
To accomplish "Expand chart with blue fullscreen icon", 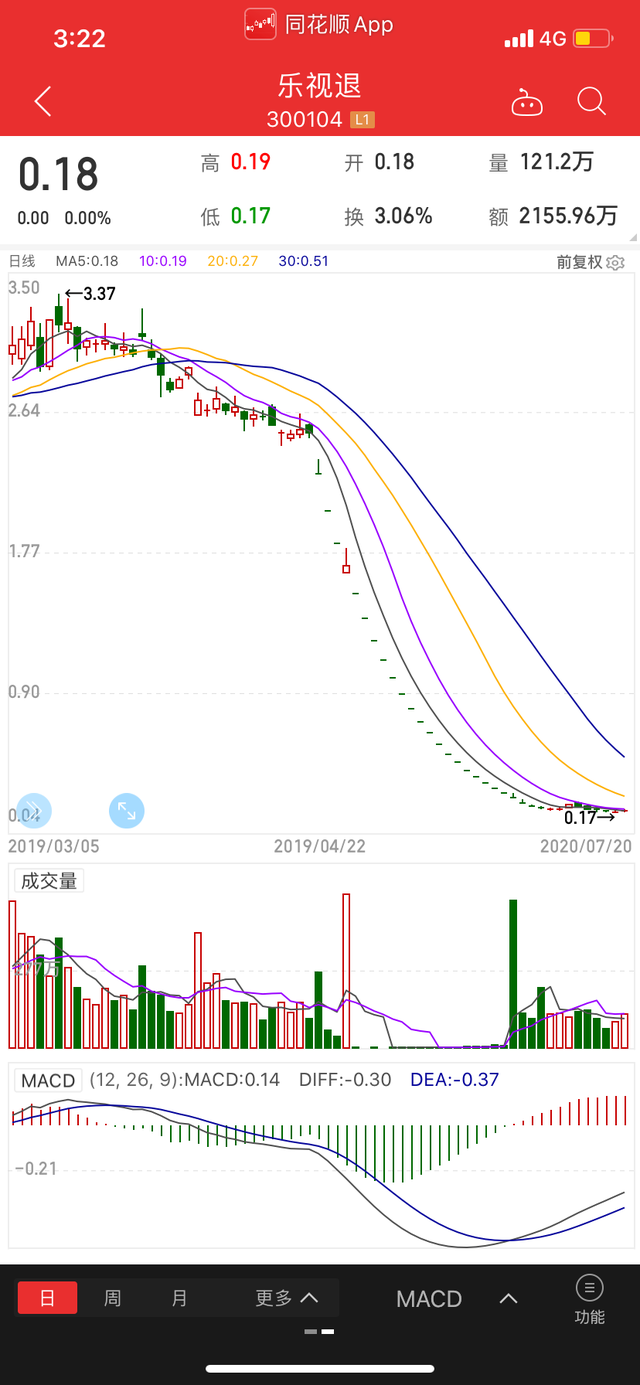I will tap(127, 810).
